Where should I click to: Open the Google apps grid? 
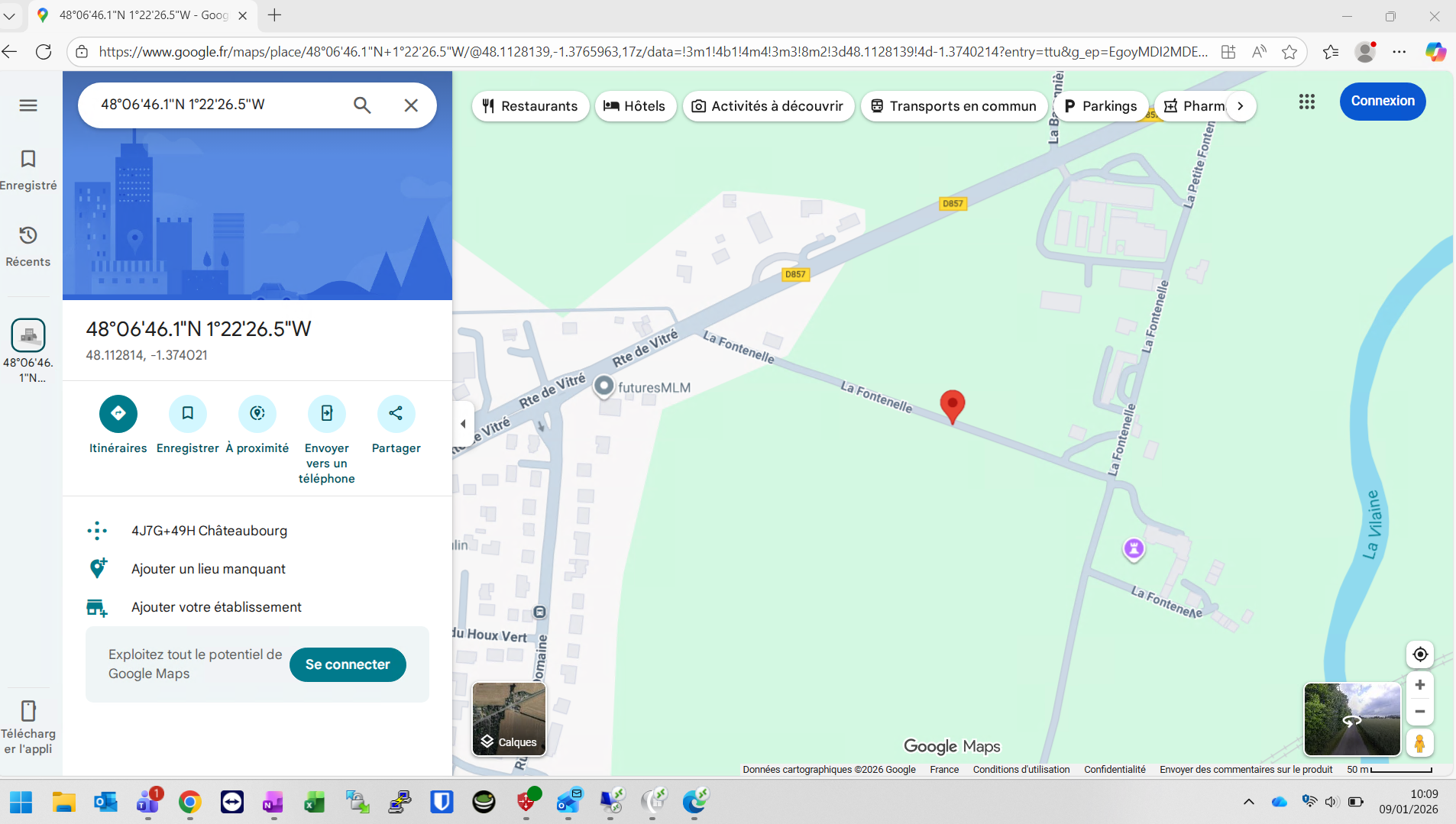pyautogui.click(x=1307, y=102)
